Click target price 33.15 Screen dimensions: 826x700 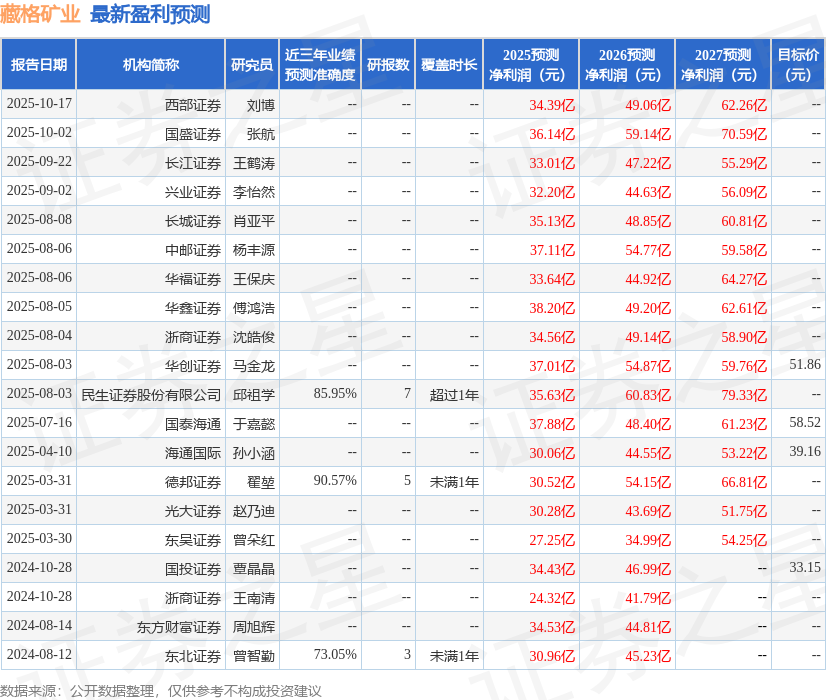805,567
